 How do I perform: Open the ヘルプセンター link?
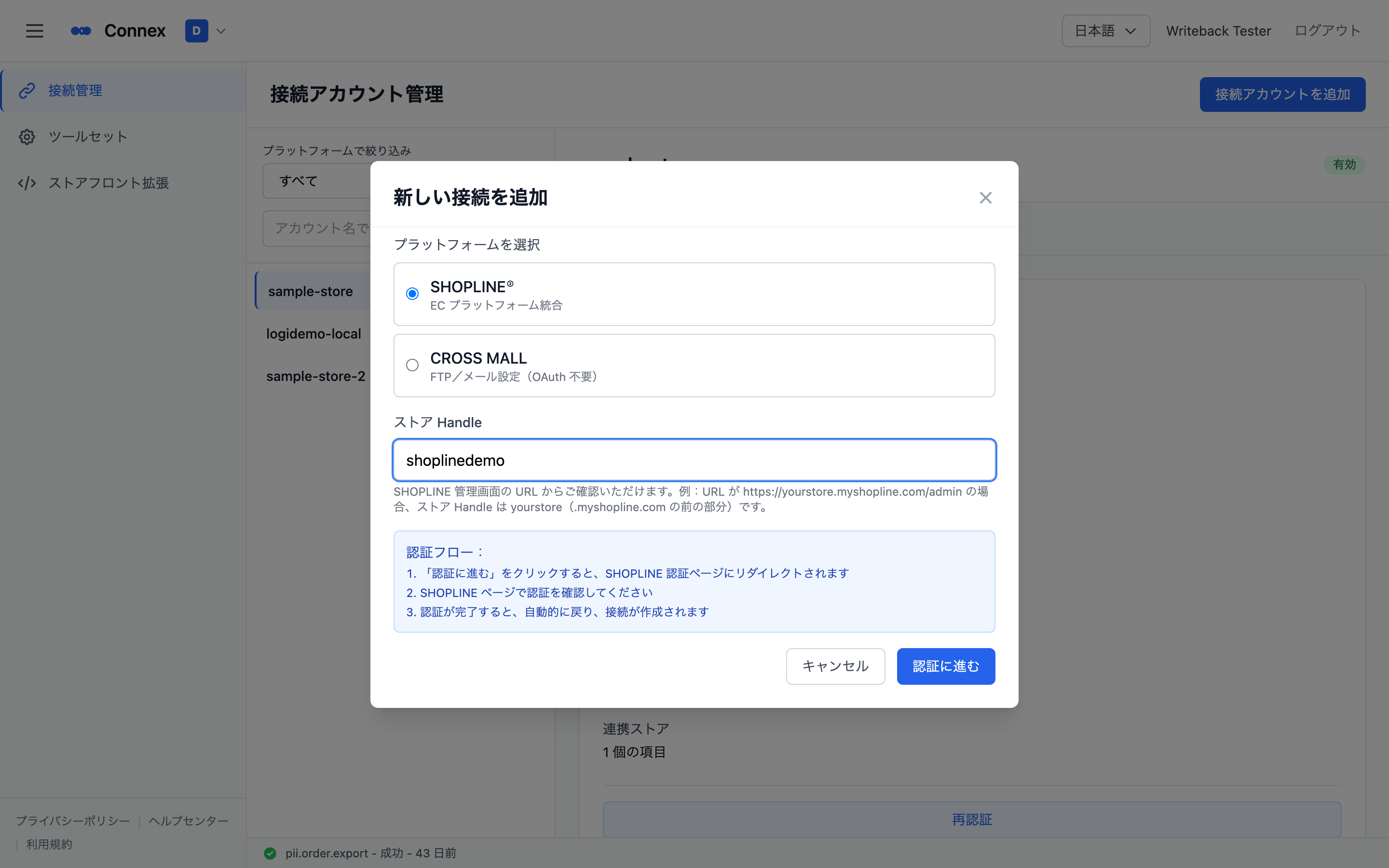(x=189, y=821)
